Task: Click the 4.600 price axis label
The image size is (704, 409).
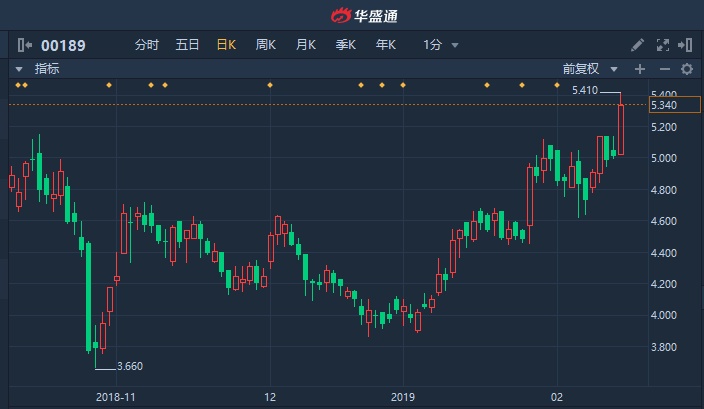Action: (x=664, y=221)
